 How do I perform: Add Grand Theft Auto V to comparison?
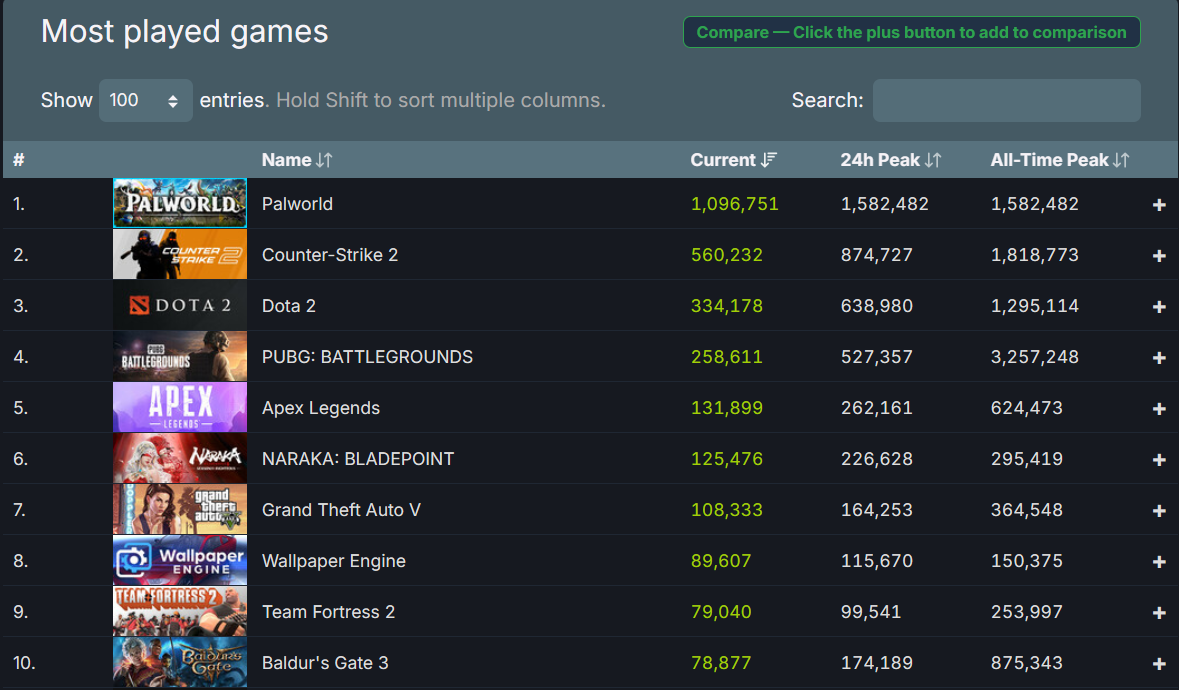[1159, 510]
